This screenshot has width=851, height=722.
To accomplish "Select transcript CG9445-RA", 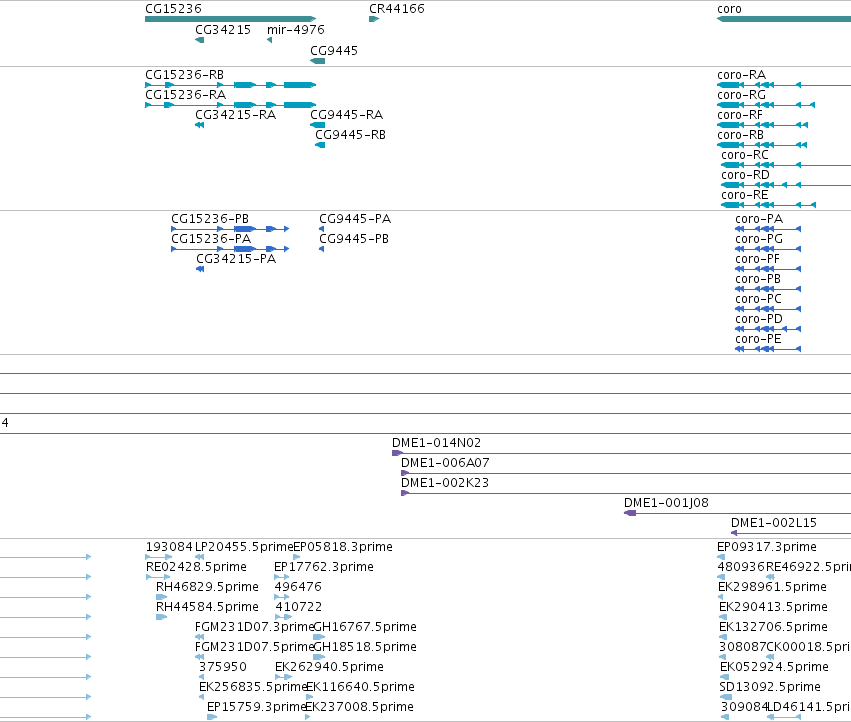I will (317, 125).
